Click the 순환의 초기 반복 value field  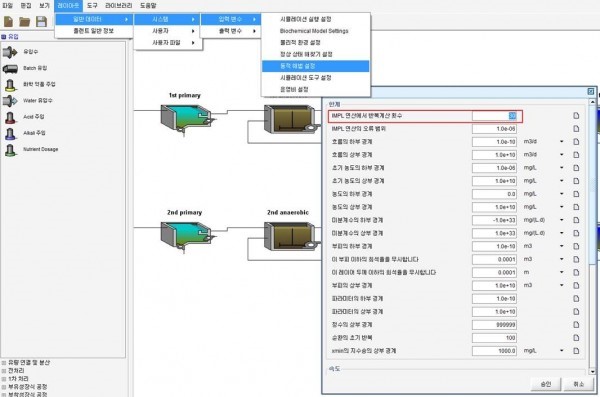point(494,338)
